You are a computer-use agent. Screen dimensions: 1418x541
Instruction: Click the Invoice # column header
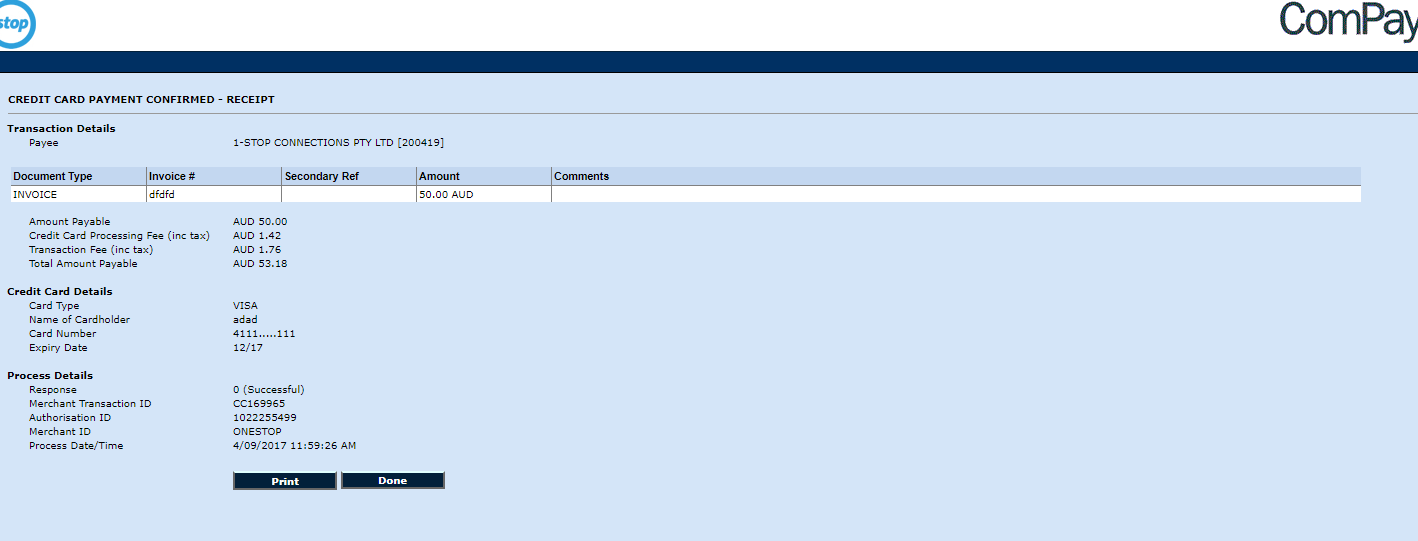(x=172, y=176)
